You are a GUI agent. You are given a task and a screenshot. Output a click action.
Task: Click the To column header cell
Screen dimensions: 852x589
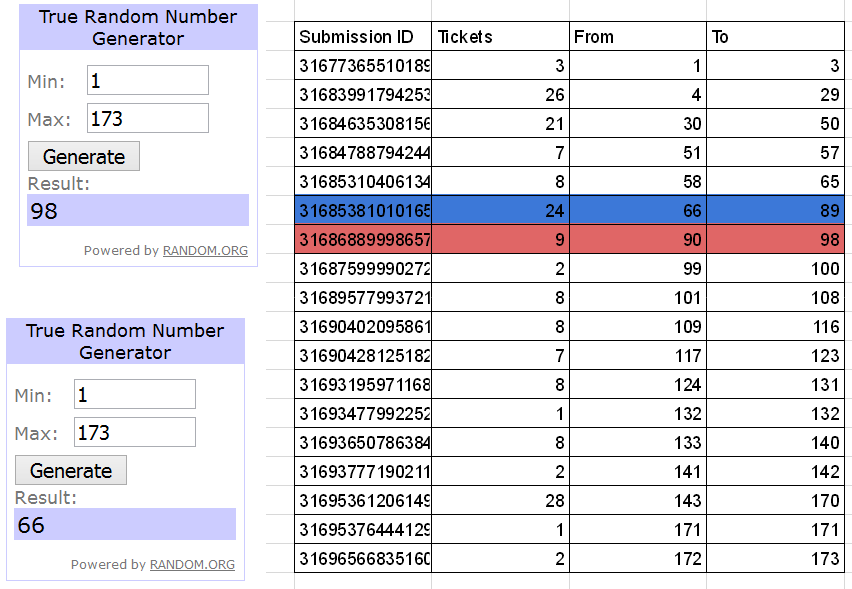tap(775, 37)
